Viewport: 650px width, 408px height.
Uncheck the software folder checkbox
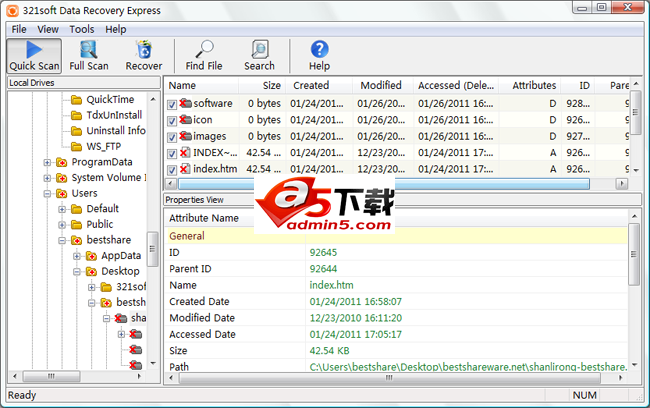point(172,104)
